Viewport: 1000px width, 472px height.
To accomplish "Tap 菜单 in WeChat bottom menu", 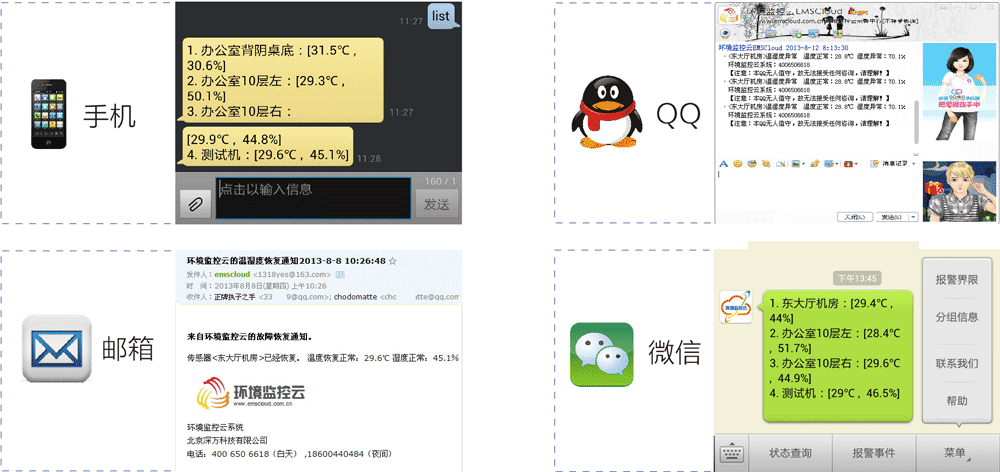I will pos(957,454).
